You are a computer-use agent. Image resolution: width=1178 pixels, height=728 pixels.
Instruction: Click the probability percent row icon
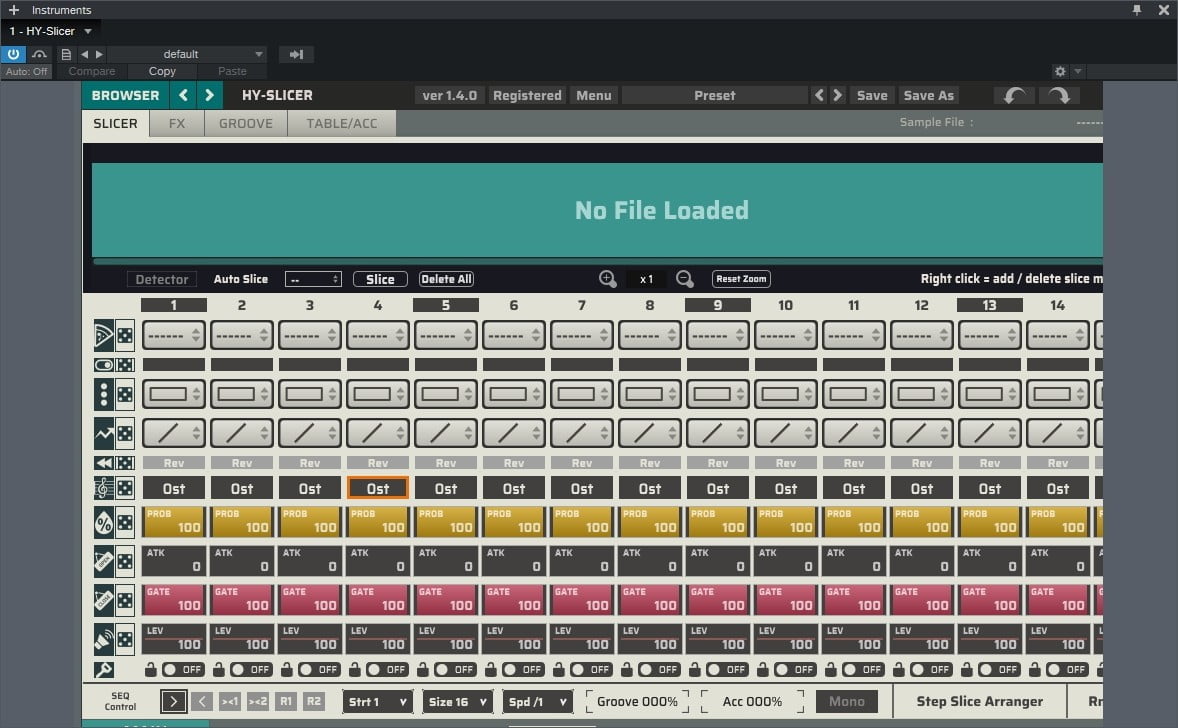tap(104, 522)
